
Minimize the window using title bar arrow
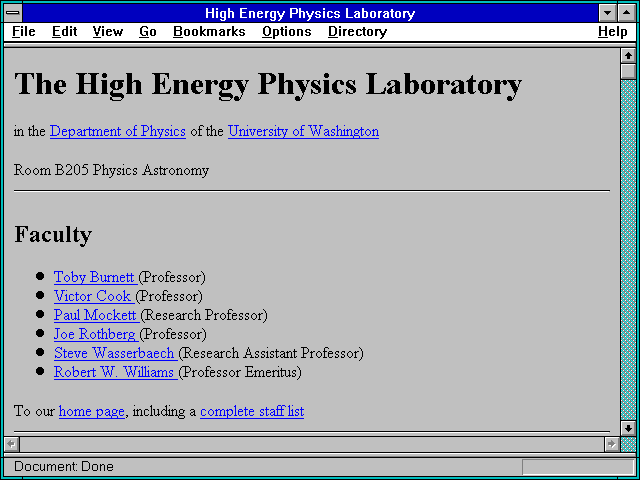point(607,13)
